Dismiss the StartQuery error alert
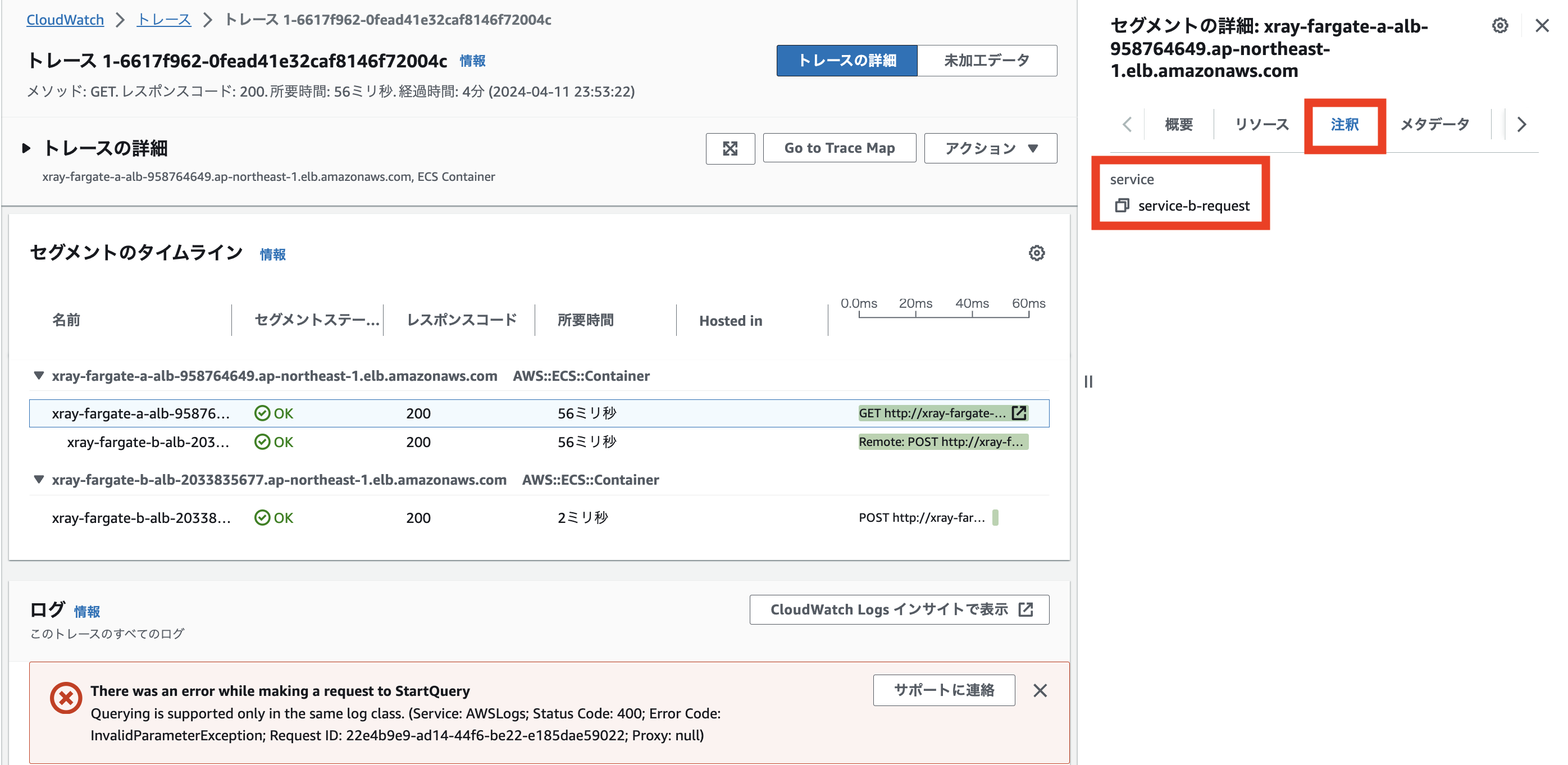Screen dimensions: 1568x765 1040,690
